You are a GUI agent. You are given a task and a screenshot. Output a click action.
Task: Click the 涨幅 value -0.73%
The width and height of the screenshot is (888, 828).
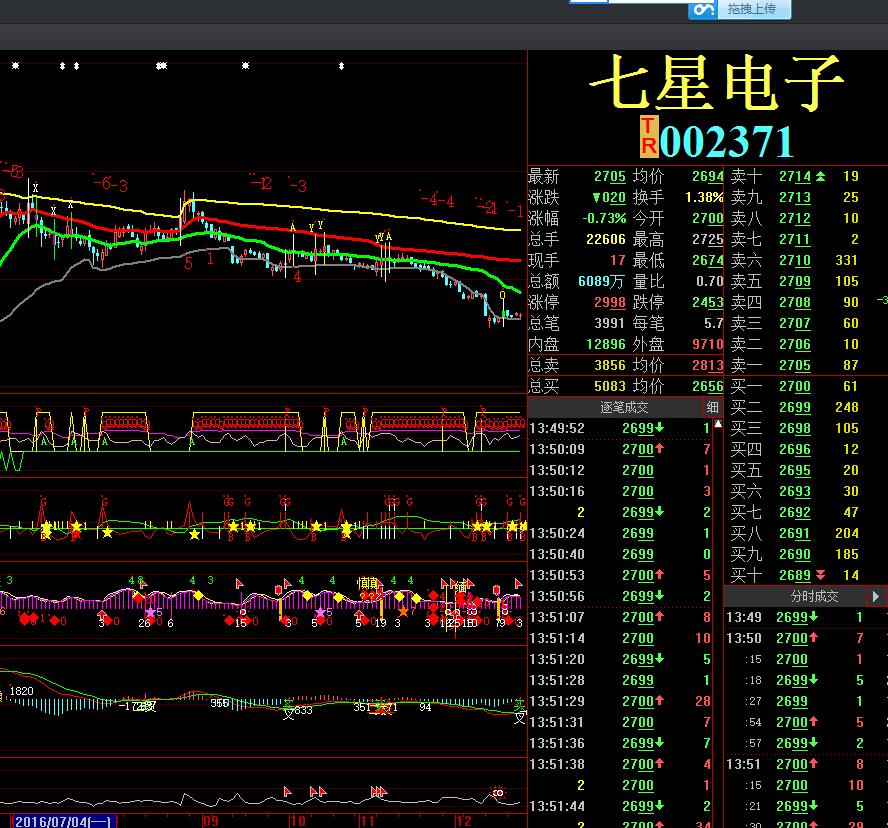(x=604, y=219)
